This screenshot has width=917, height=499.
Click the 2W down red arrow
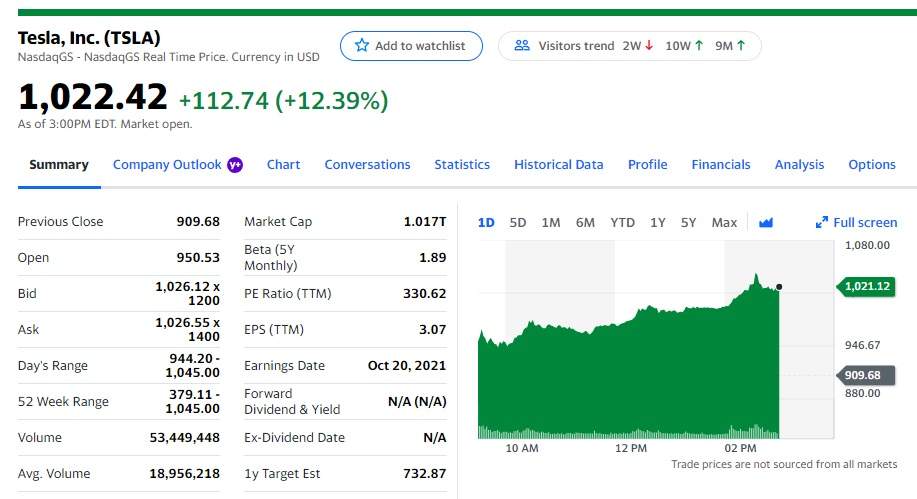pyautogui.click(x=649, y=45)
